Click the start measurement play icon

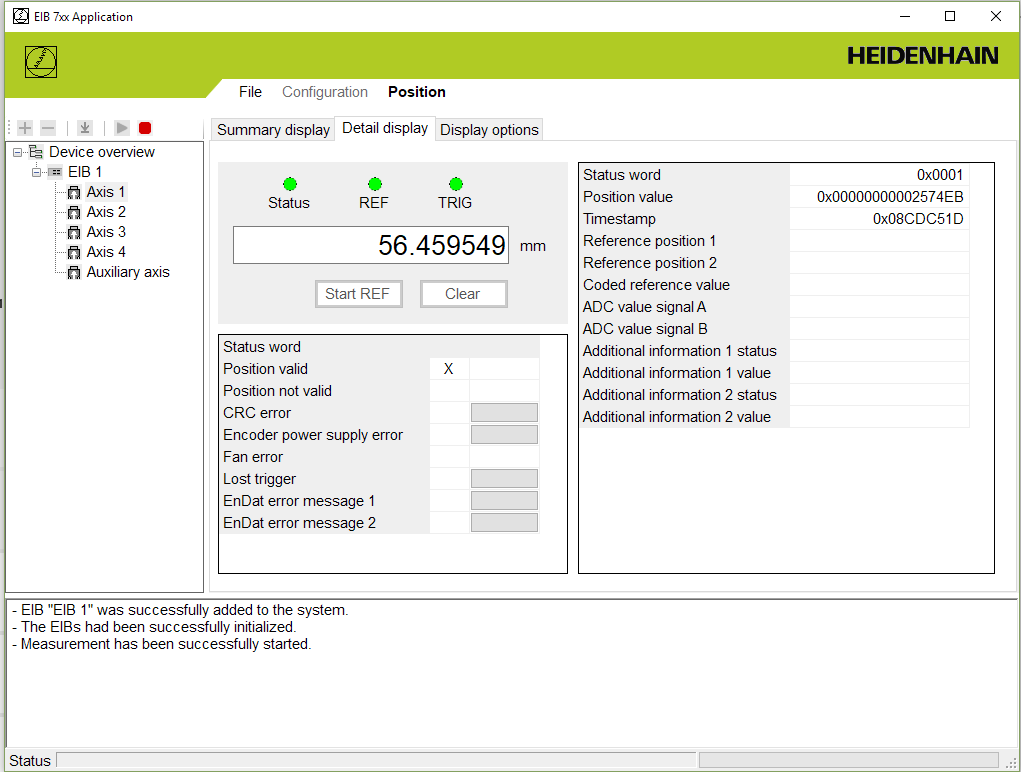click(x=122, y=128)
